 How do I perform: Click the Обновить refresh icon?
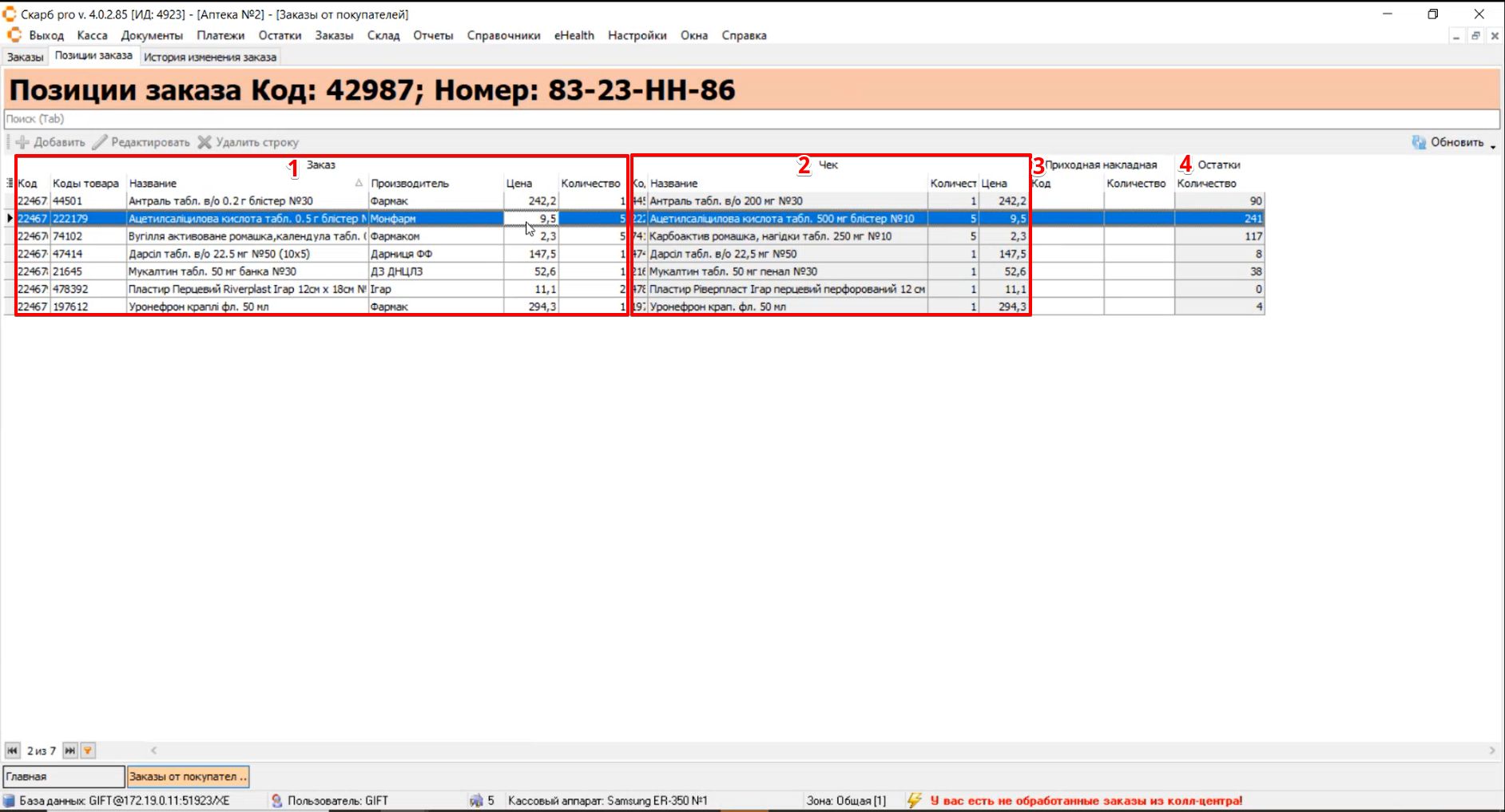pos(1419,142)
